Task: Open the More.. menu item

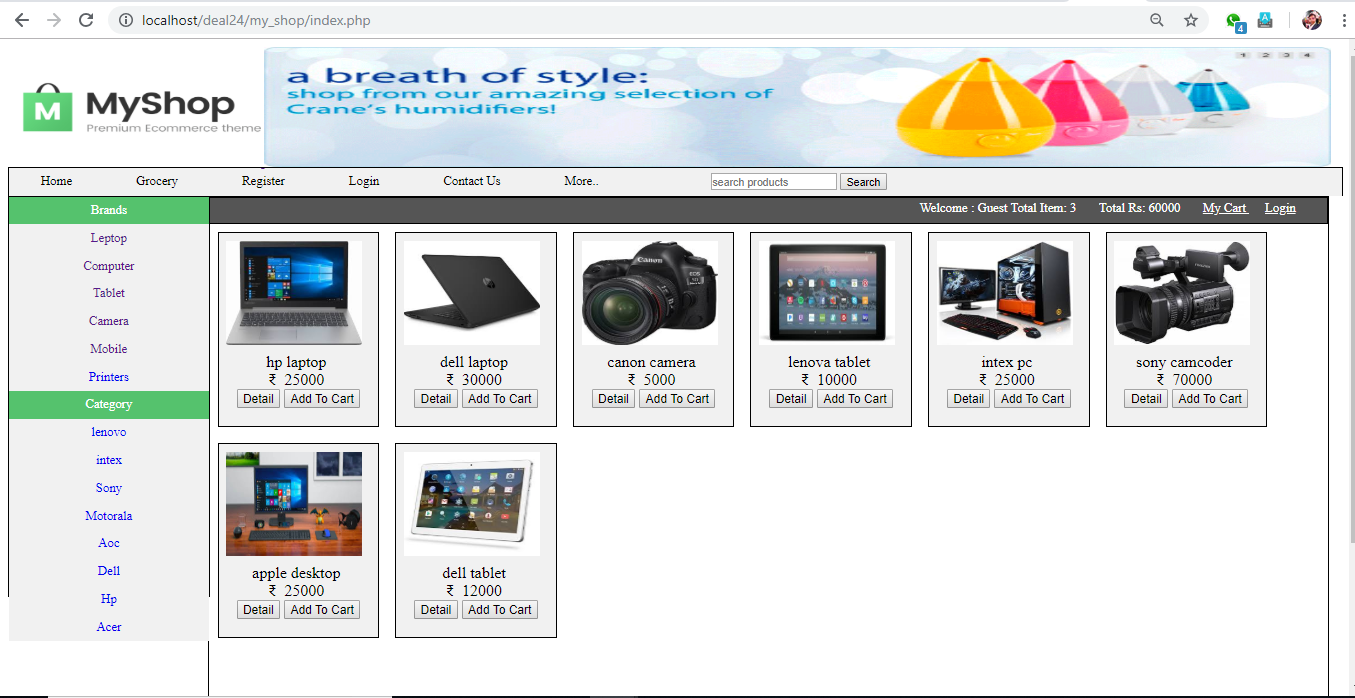Action: (581, 181)
